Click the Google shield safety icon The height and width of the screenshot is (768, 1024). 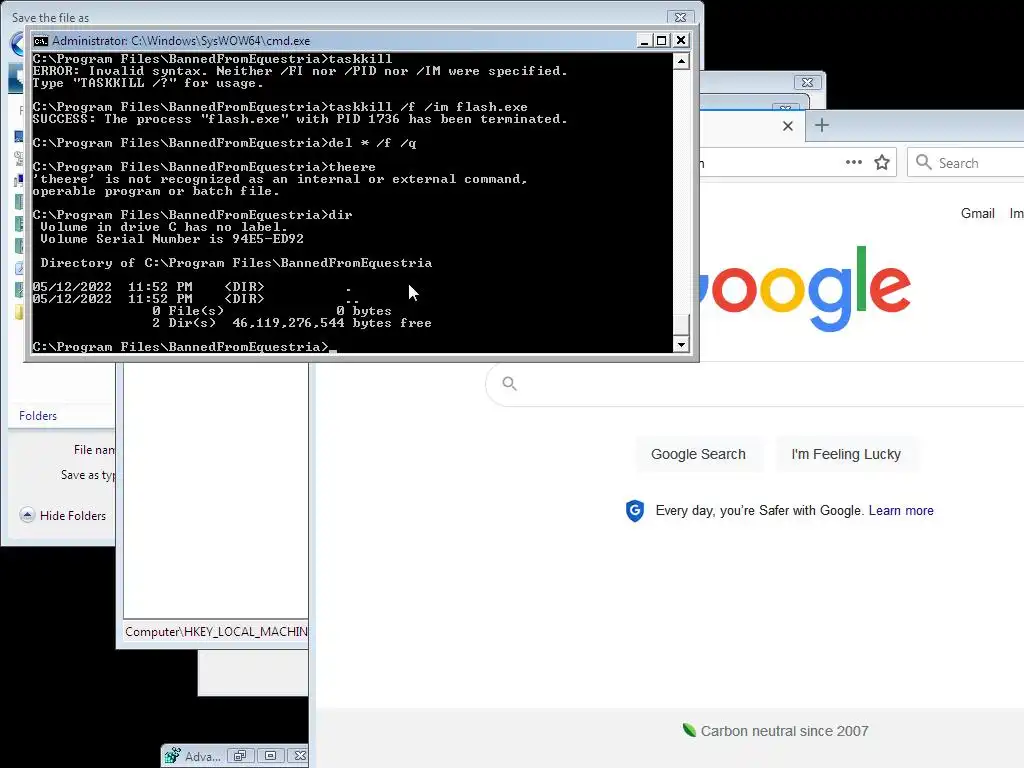point(635,511)
